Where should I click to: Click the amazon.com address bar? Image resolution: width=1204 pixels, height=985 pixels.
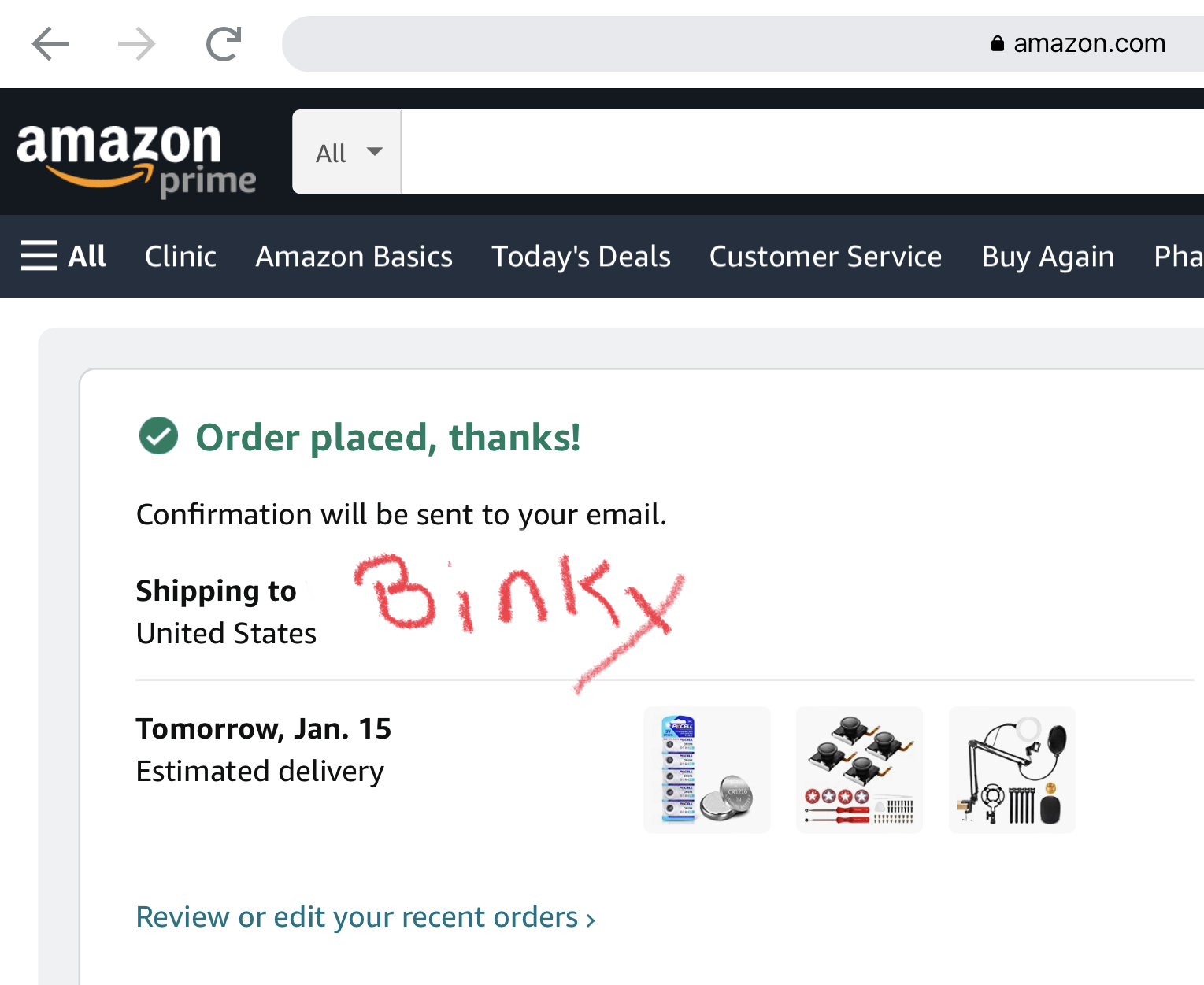pyautogui.click(x=743, y=44)
